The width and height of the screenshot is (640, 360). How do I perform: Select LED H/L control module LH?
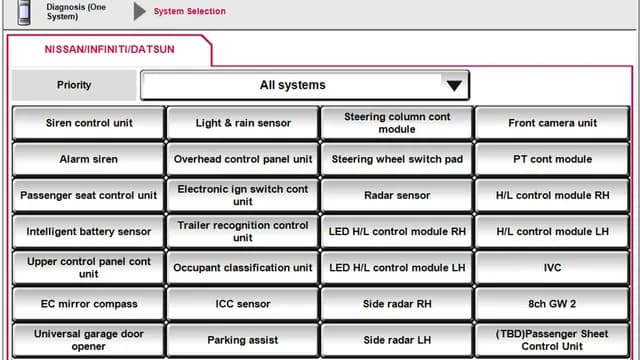397,268
